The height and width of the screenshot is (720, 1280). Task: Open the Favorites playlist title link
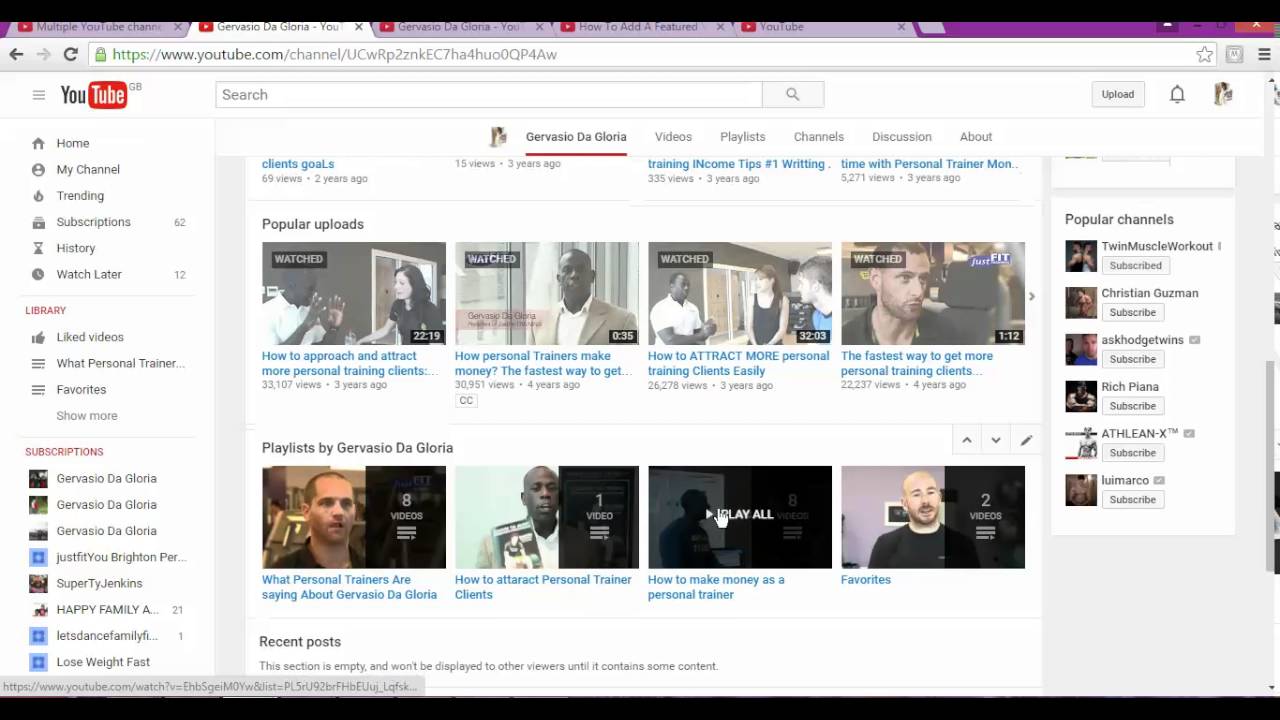(x=866, y=580)
